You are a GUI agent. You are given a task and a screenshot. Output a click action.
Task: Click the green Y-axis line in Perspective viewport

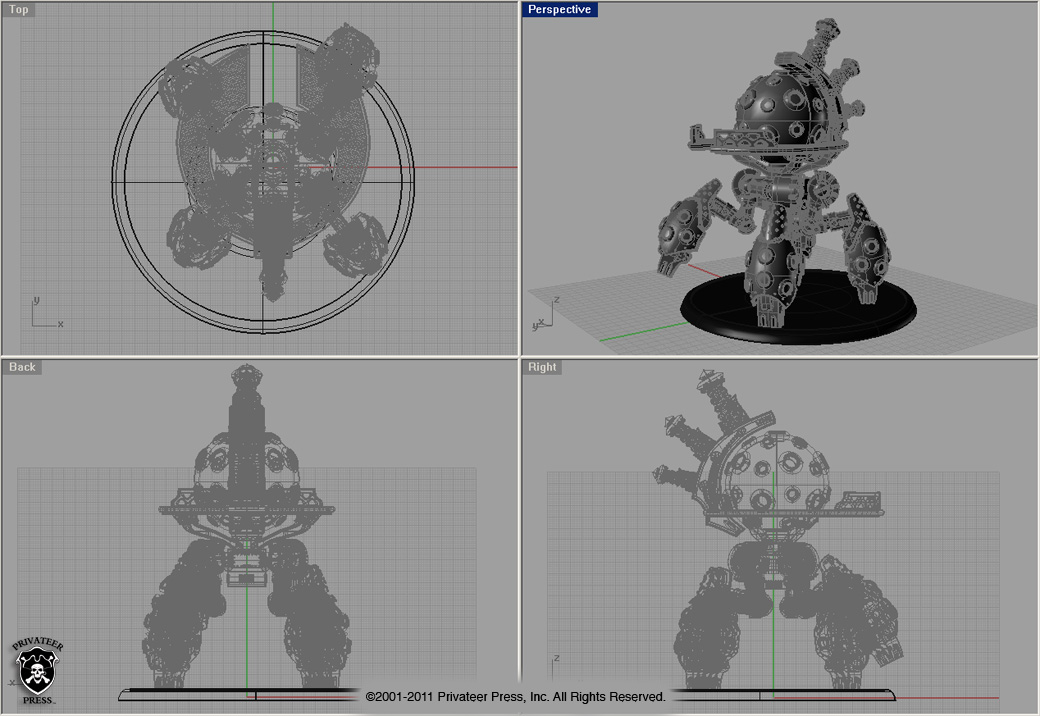click(640, 331)
